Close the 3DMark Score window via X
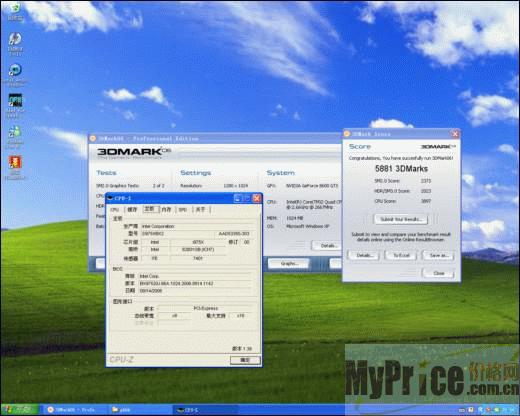This screenshot has width=520, height=416. [455, 134]
